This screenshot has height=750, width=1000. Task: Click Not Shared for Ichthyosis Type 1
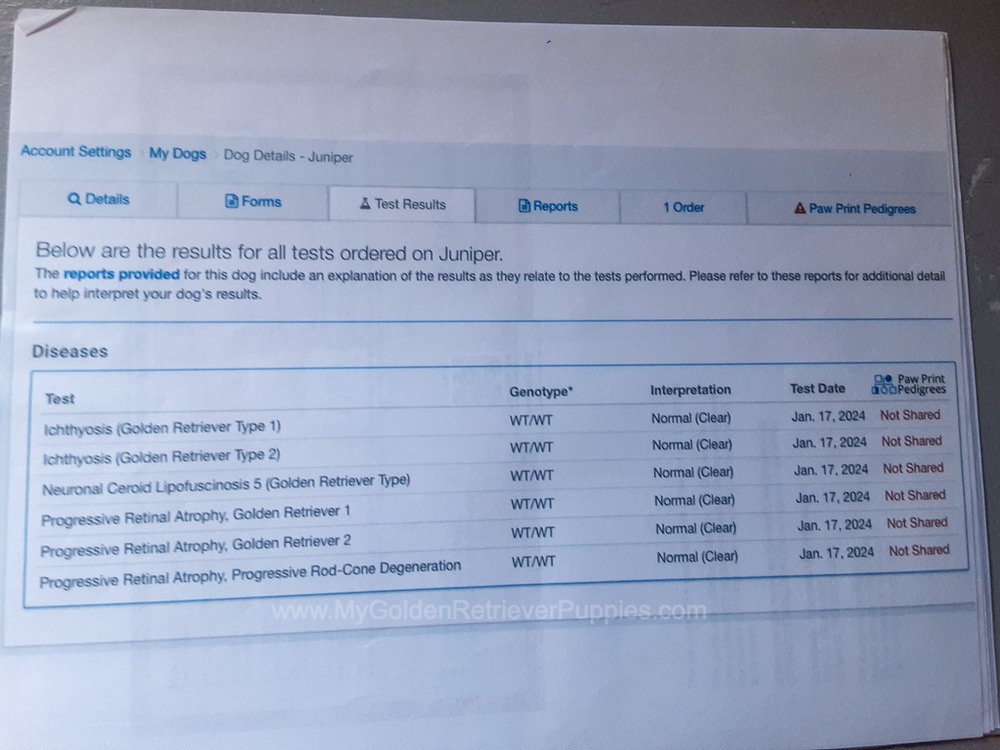[910, 414]
